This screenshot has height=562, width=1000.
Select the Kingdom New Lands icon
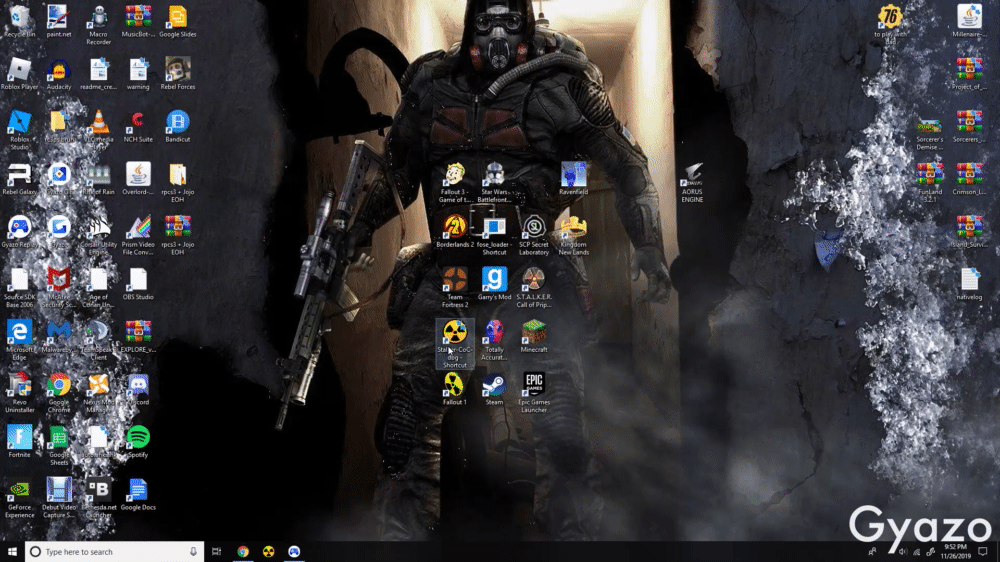[x=573, y=235]
